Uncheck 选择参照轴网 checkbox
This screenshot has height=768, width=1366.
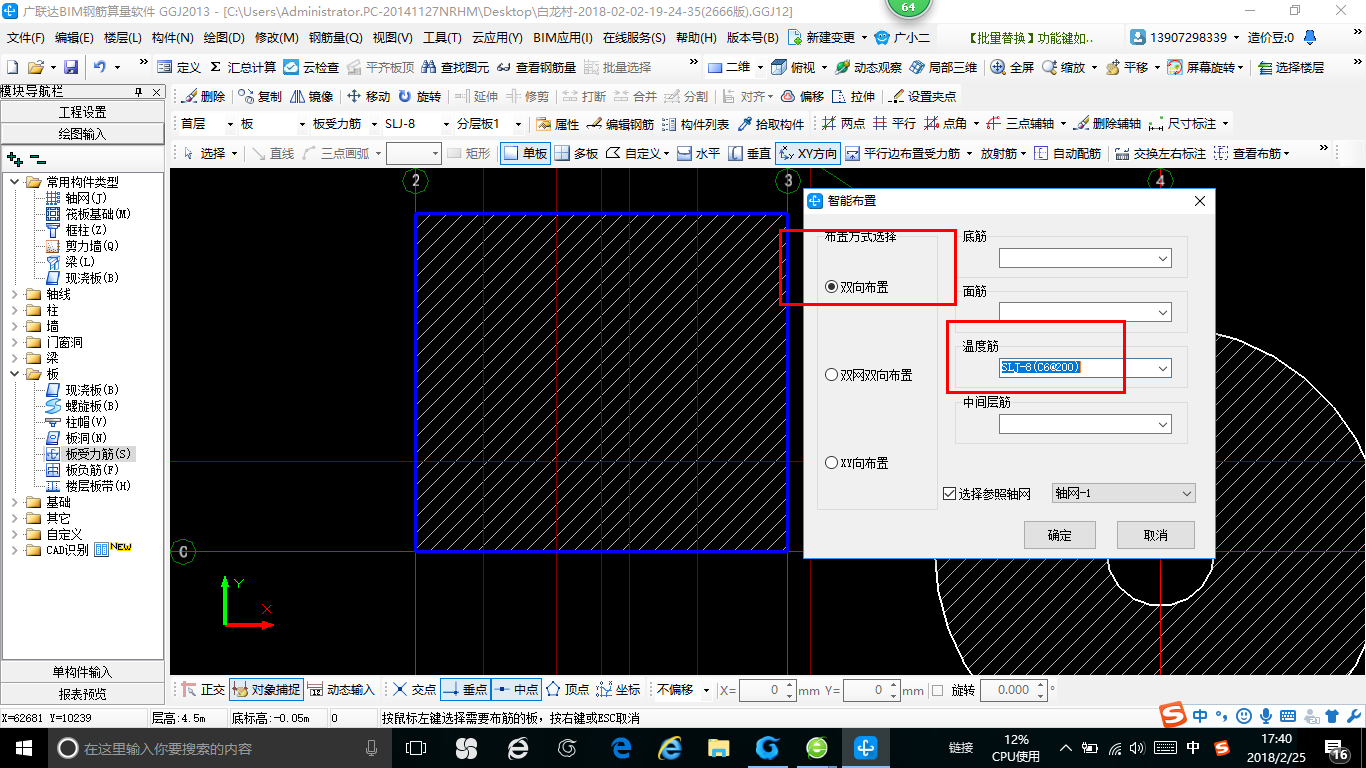(950, 494)
